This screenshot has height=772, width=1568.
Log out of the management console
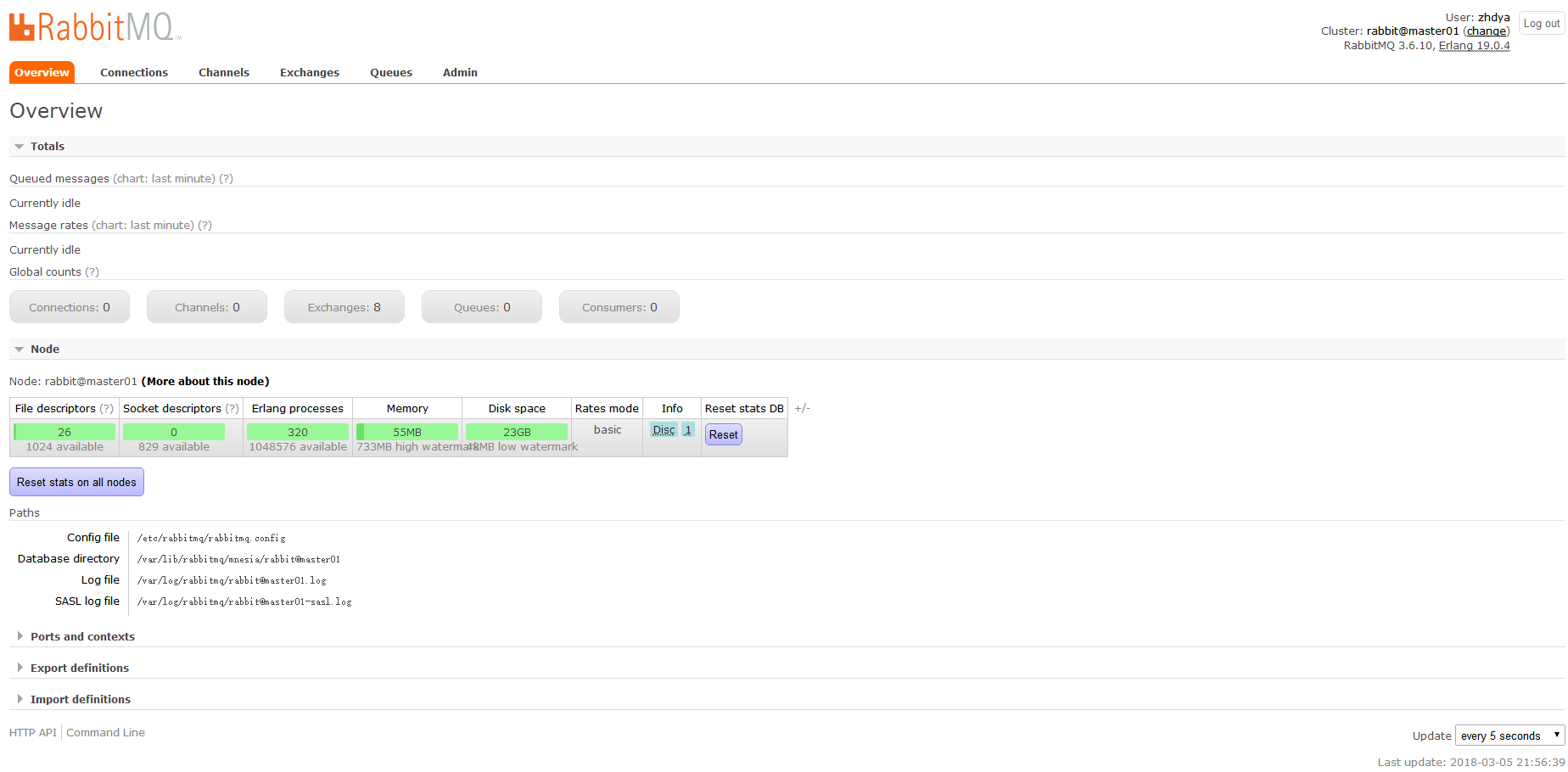pyautogui.click(x=1541, y=24)
